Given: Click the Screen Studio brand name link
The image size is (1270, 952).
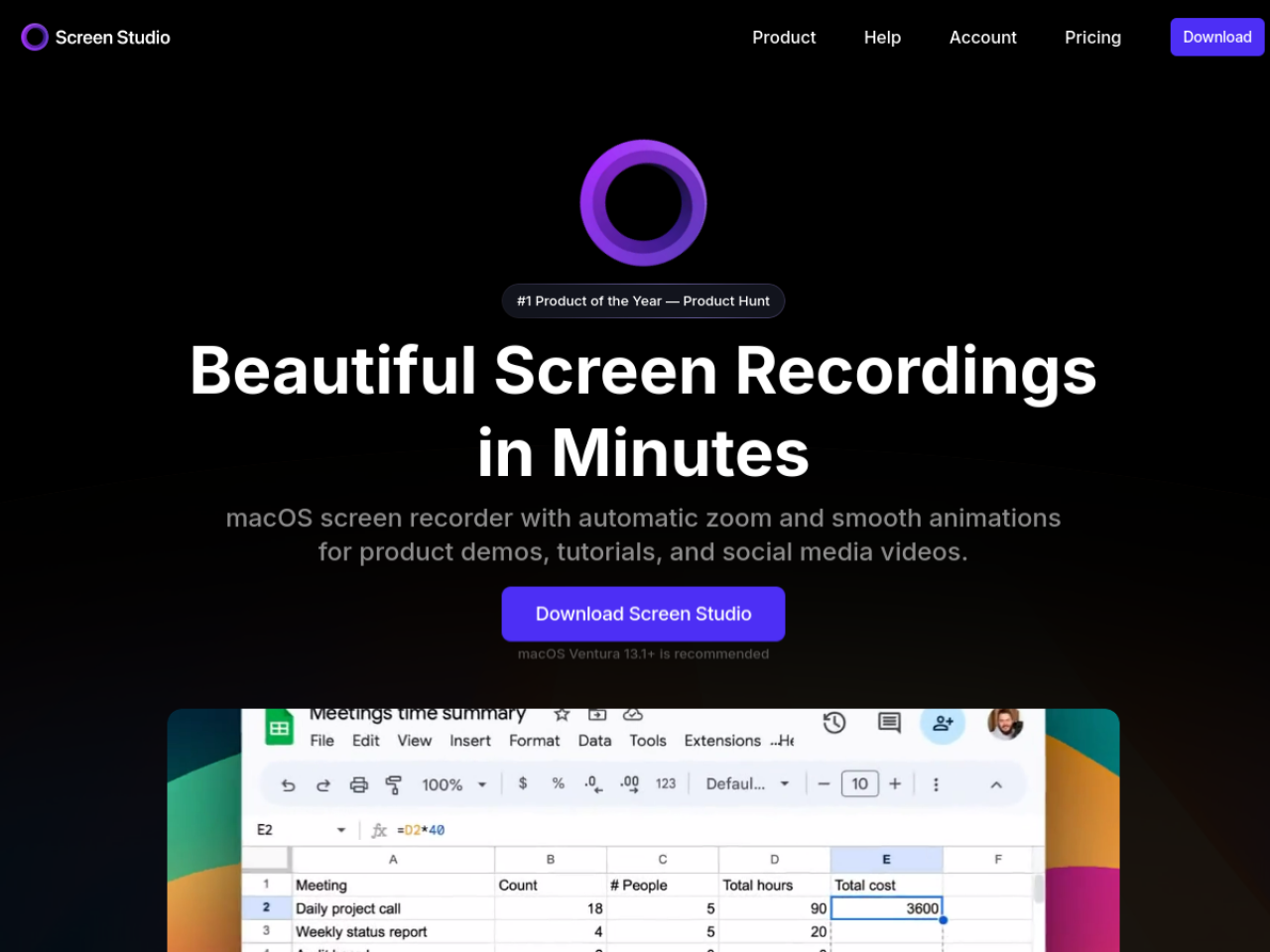Looking at the screenshot, I should coord(113,37).
